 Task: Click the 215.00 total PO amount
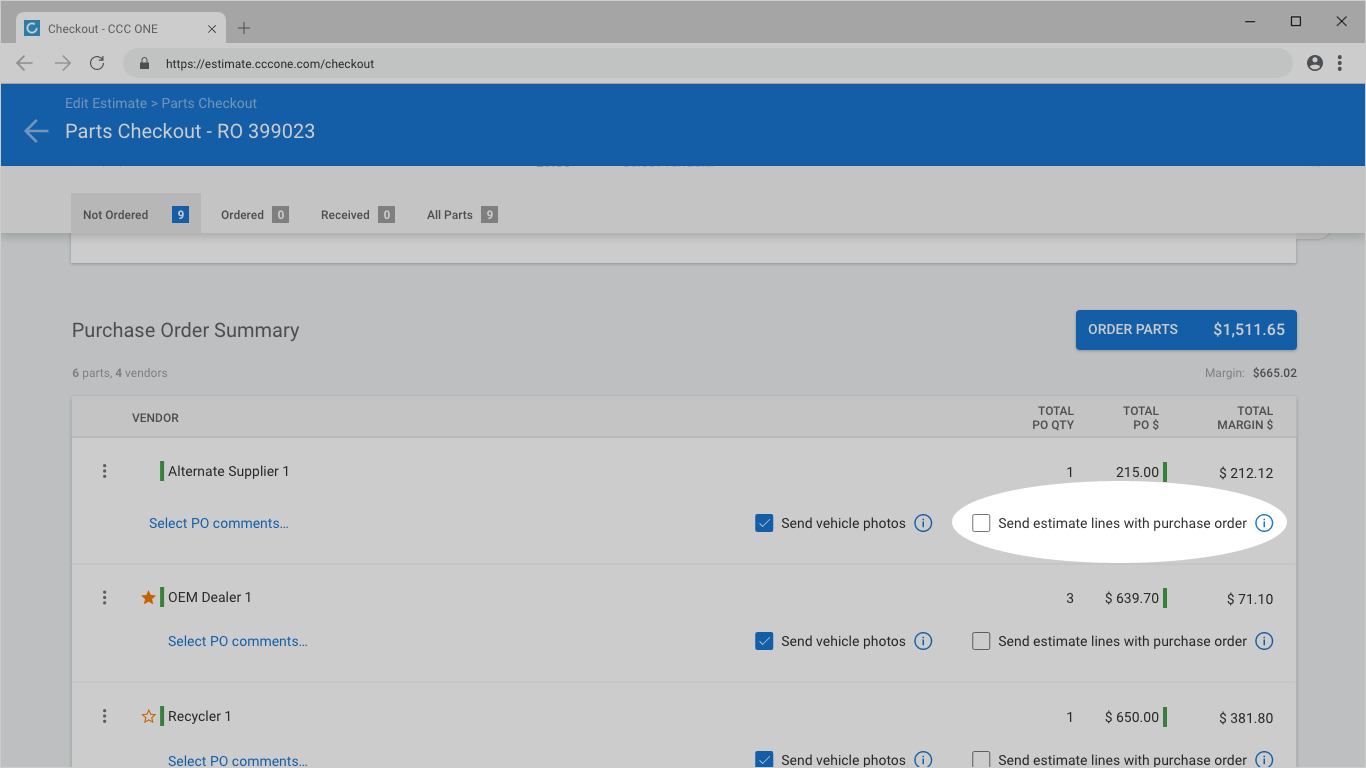pos(1138,472)
